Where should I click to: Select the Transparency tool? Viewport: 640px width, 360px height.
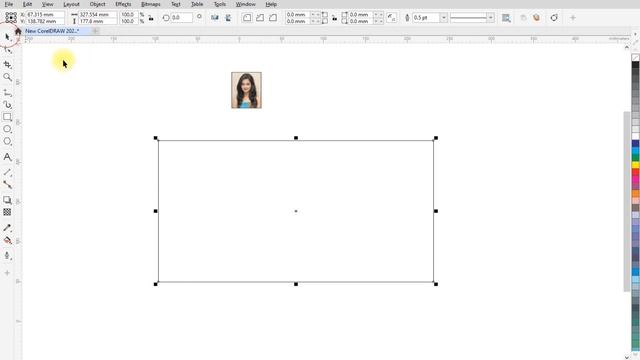[7, 212]
